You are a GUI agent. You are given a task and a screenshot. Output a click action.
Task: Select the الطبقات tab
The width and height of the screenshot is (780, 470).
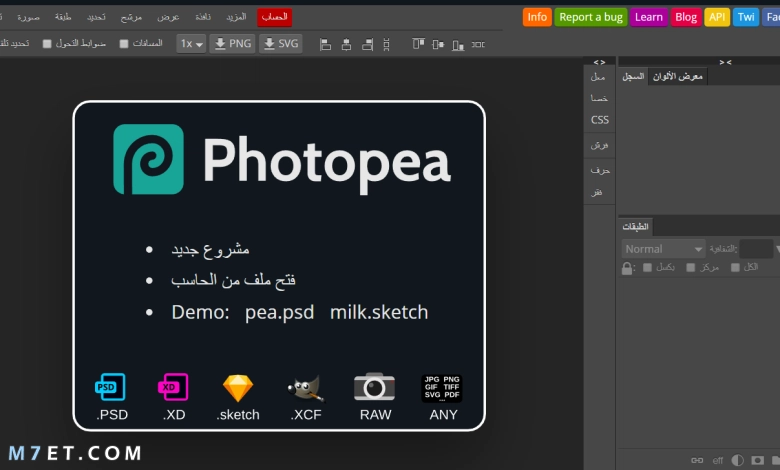pos(635,227)
